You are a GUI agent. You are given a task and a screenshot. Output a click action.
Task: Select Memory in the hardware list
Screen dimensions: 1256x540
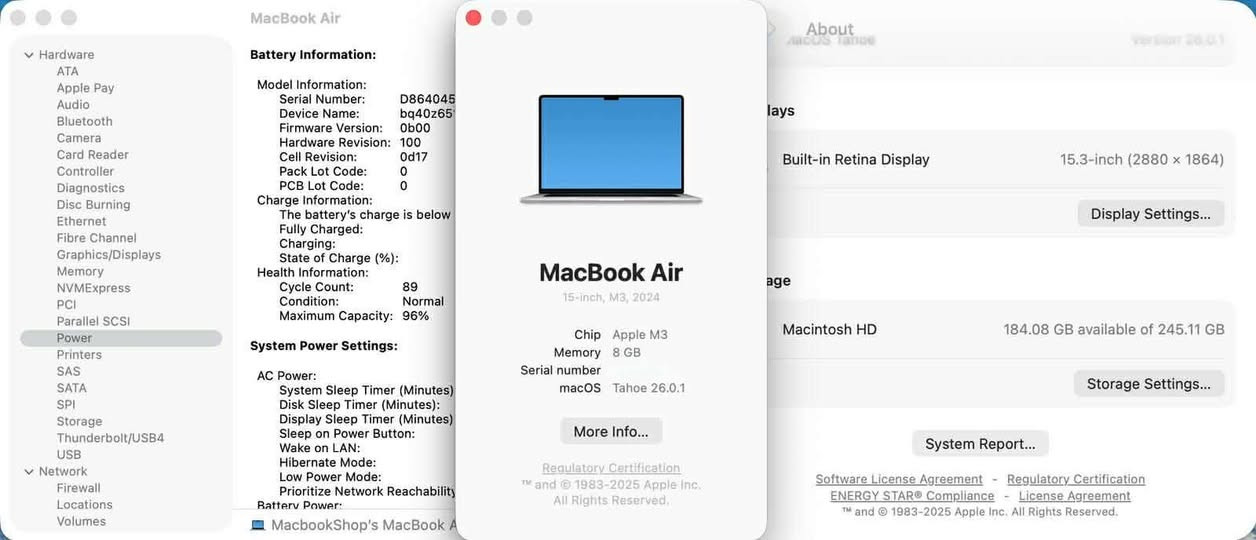pyautogui.click(x=80, y=271)
